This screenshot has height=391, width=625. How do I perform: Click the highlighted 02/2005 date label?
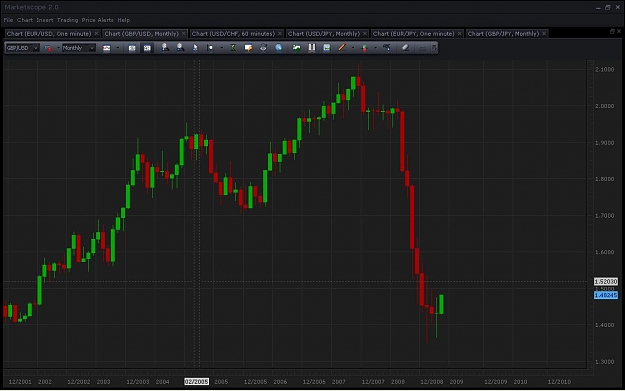pos(196,381)
